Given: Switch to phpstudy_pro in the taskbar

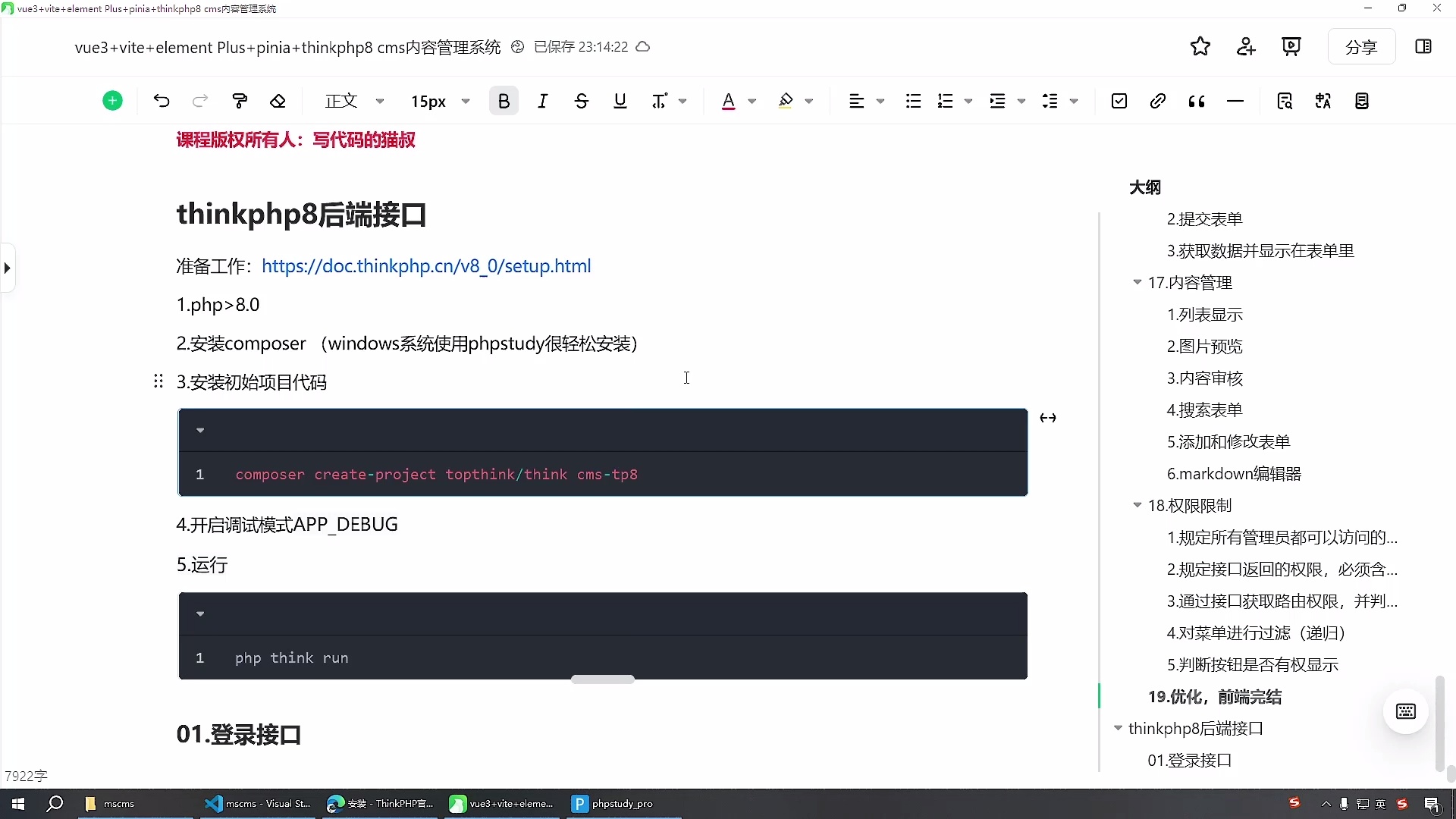Looking at the screenshot, I should [613, 803].
